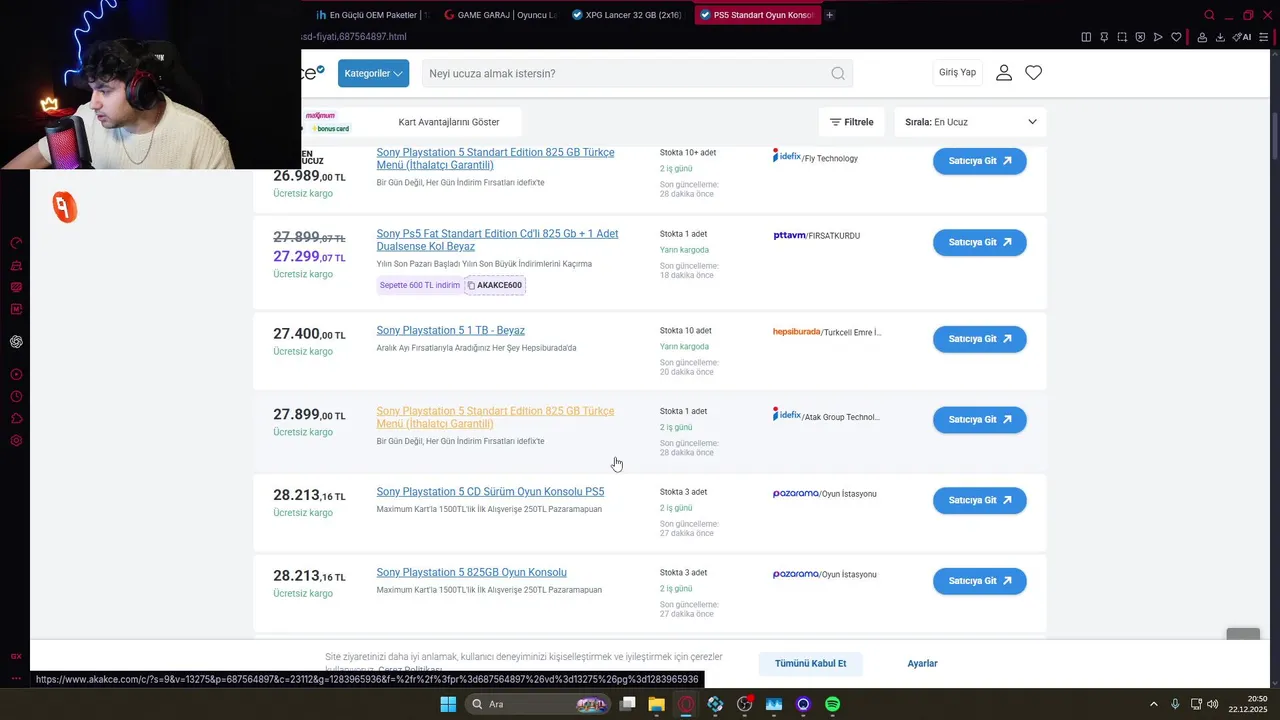The image size is (1280, 720).
Task: Go to seller for PS5 CD Sürüm pazarama offer
Action: click(980, 500)
